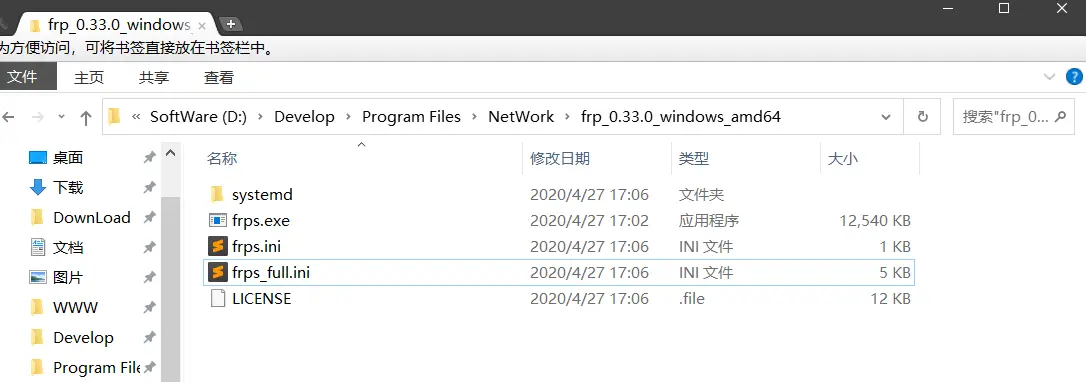Select the LICENSE file icon
This screenshot has height=382, width=1086.
click(217, 298)
